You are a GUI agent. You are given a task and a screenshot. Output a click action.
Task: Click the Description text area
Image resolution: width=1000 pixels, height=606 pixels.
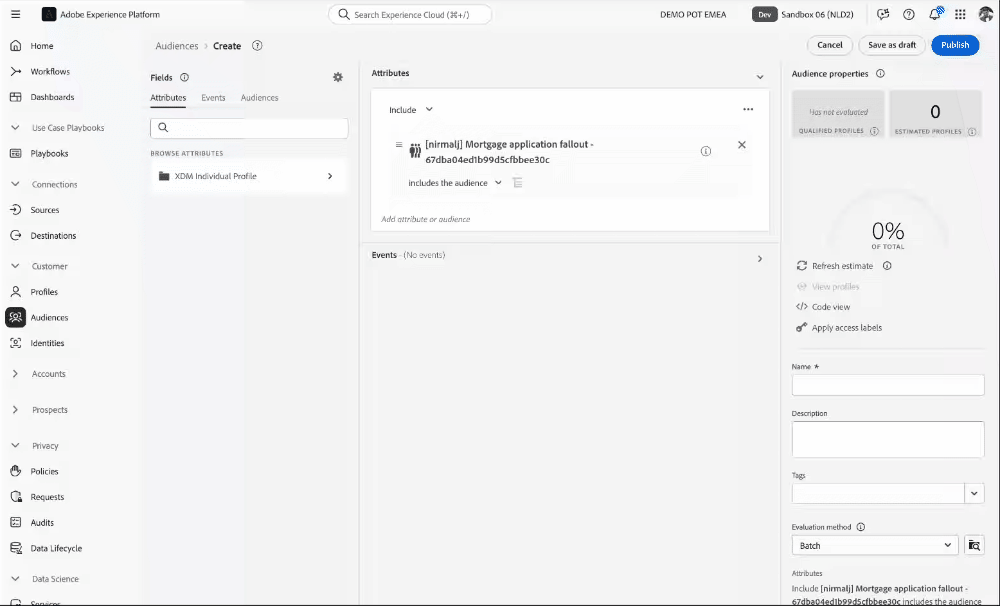888,439
